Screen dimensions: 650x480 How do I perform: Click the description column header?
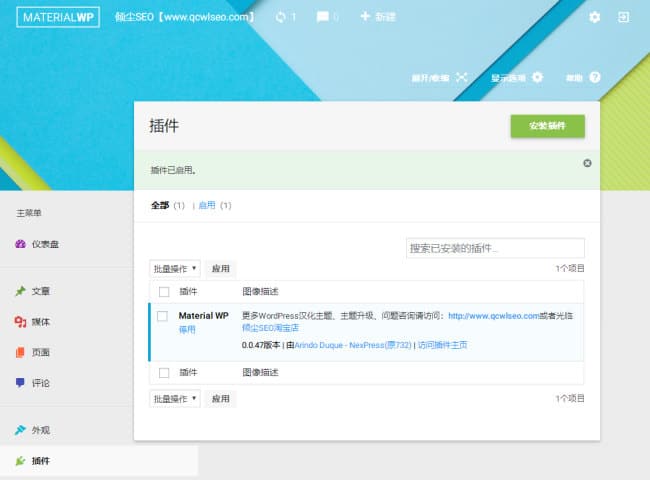[260, 292]
